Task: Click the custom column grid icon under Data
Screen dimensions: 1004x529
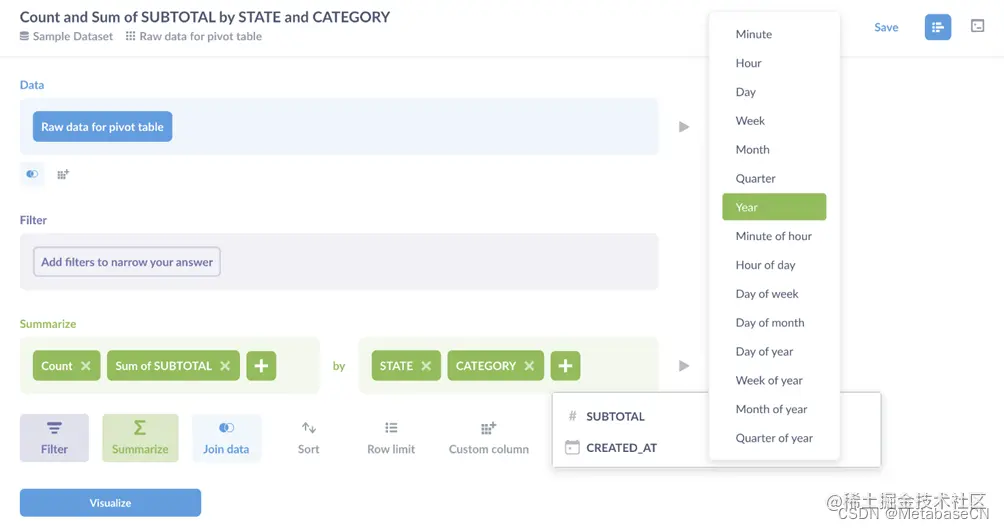Action: click(x=63, y=174)
